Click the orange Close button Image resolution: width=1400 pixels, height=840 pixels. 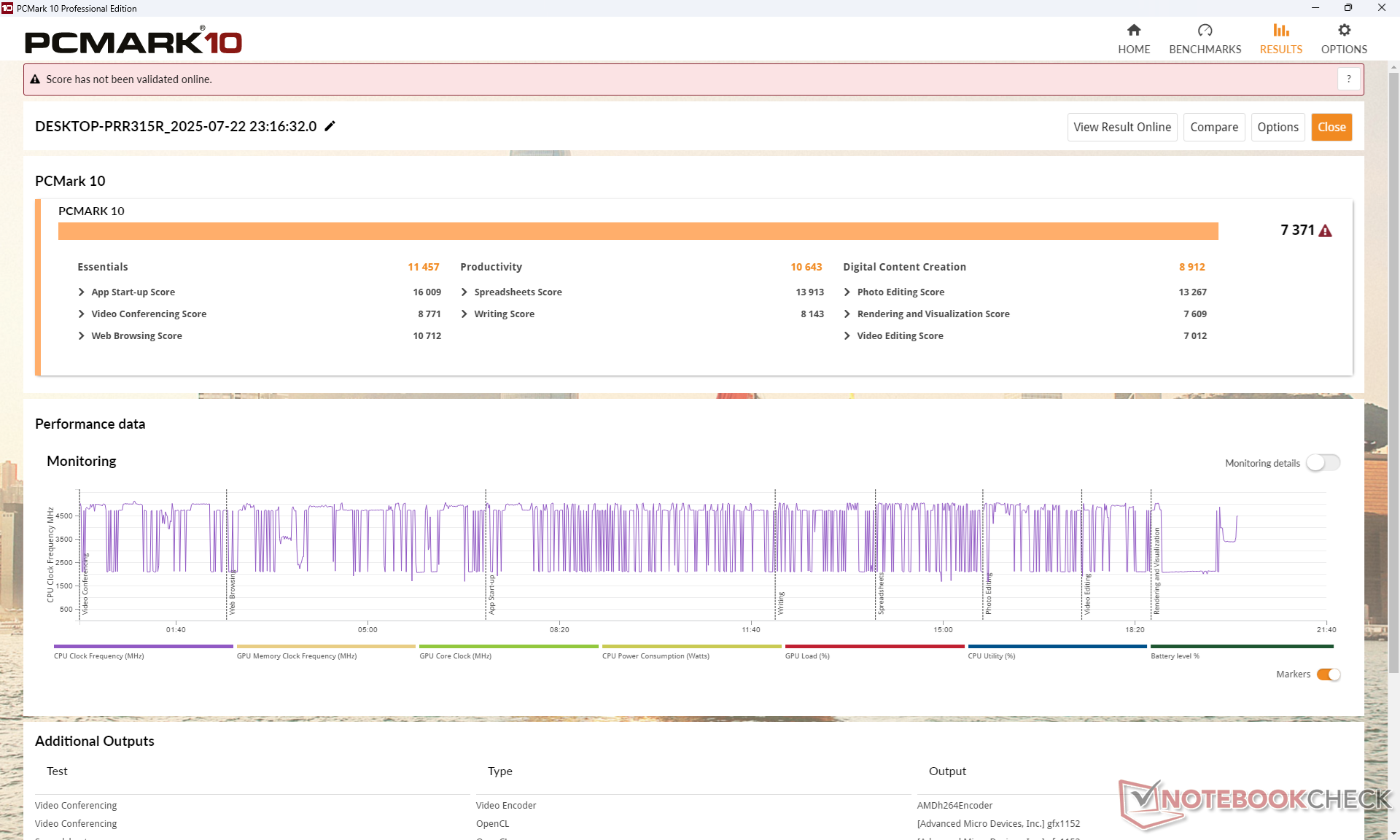[x=1331, y=127]
